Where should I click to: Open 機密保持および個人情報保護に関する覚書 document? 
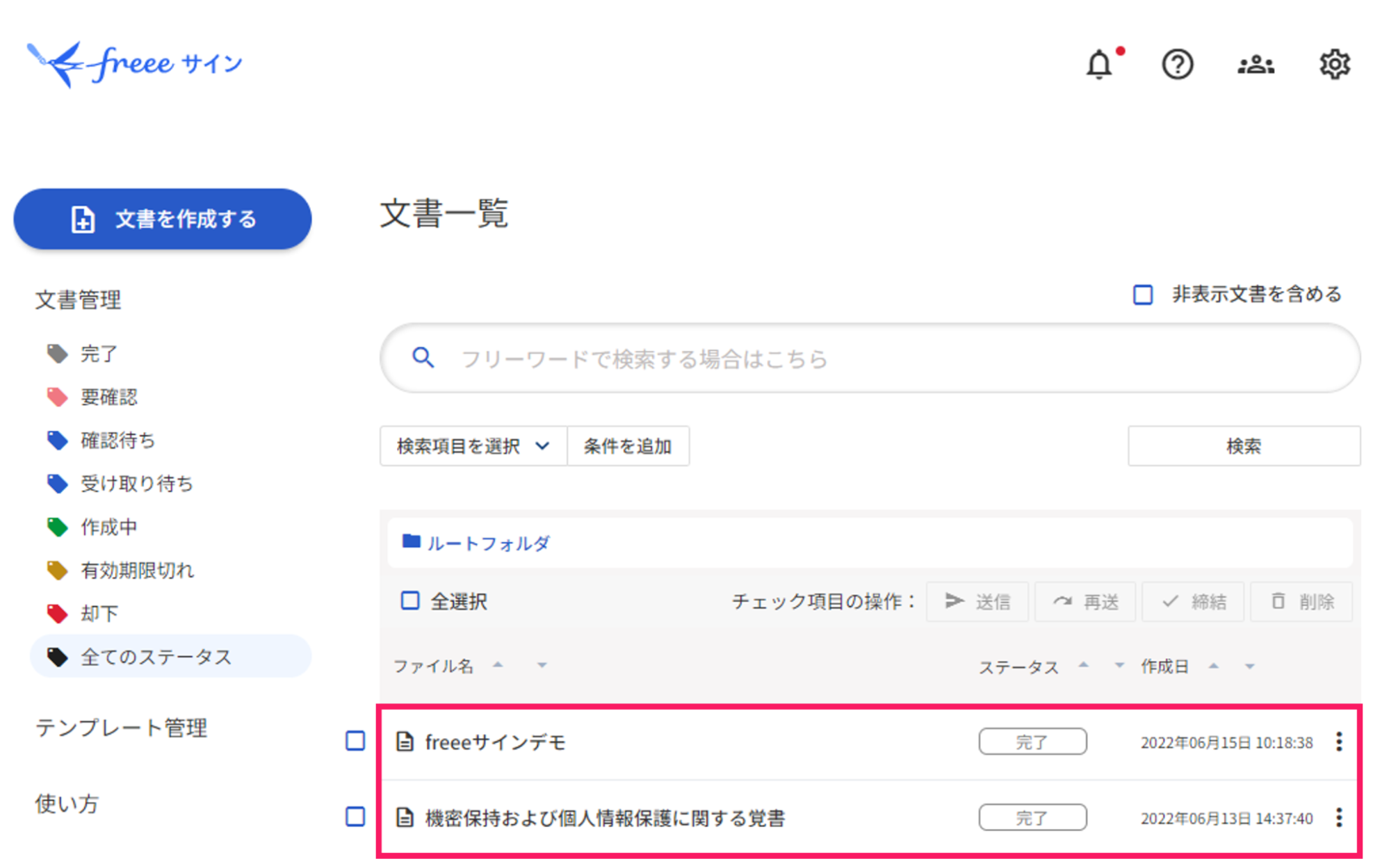pos(605,818)
